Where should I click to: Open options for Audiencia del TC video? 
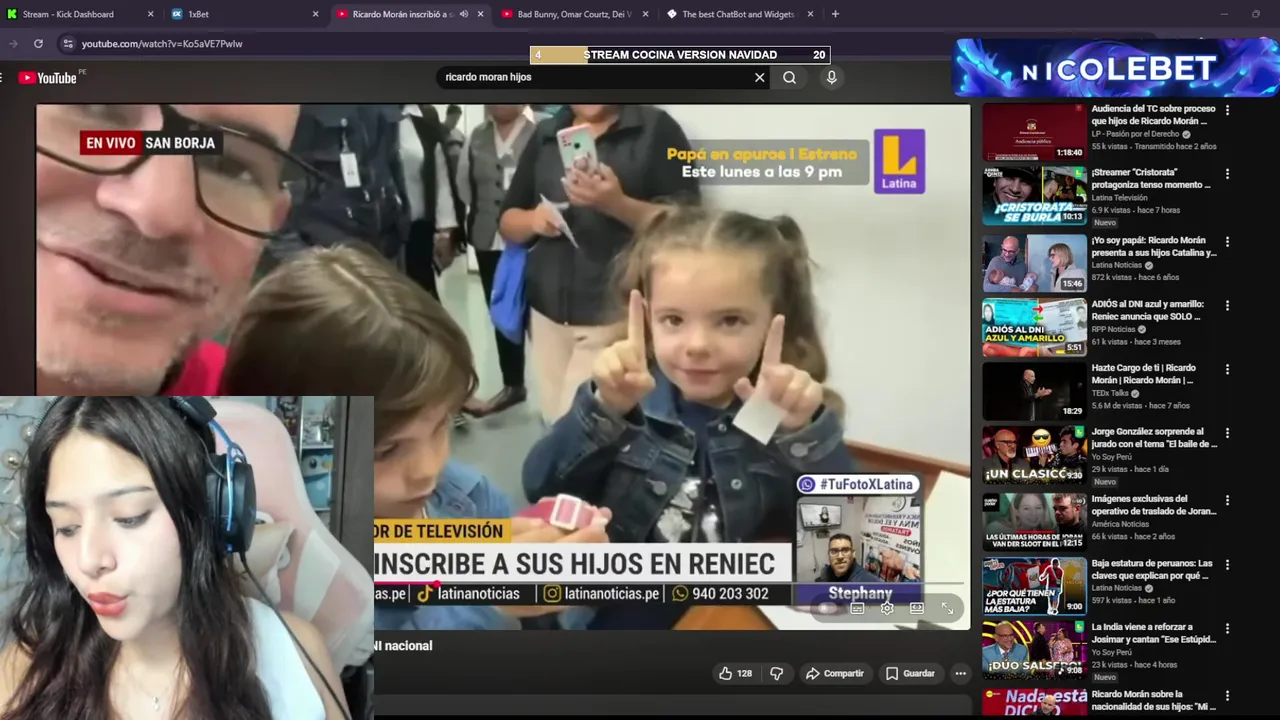pos(1227,110)
